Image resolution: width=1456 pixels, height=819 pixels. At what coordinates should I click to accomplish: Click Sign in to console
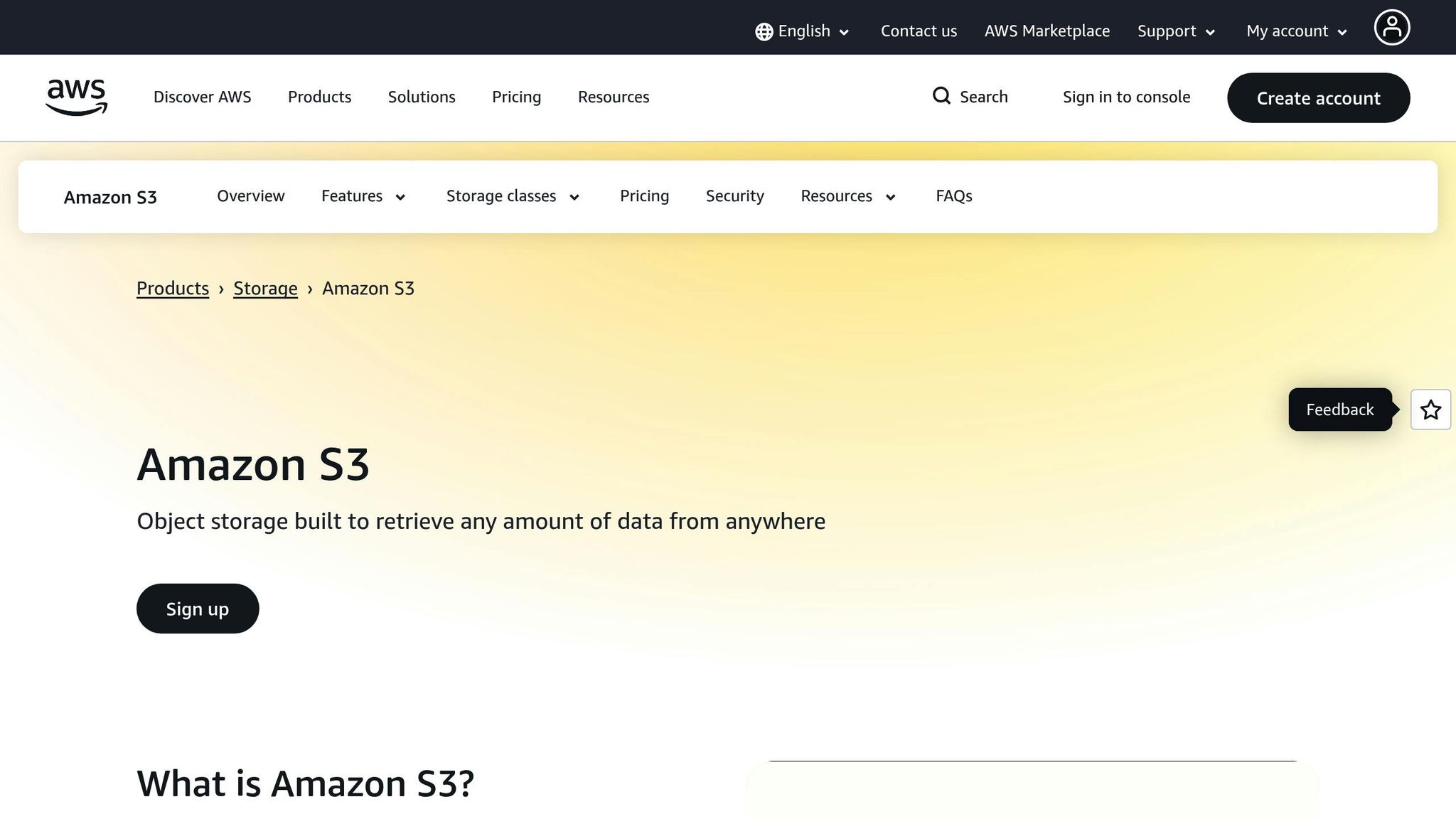pyautogui.click(x=1126, y=97)
